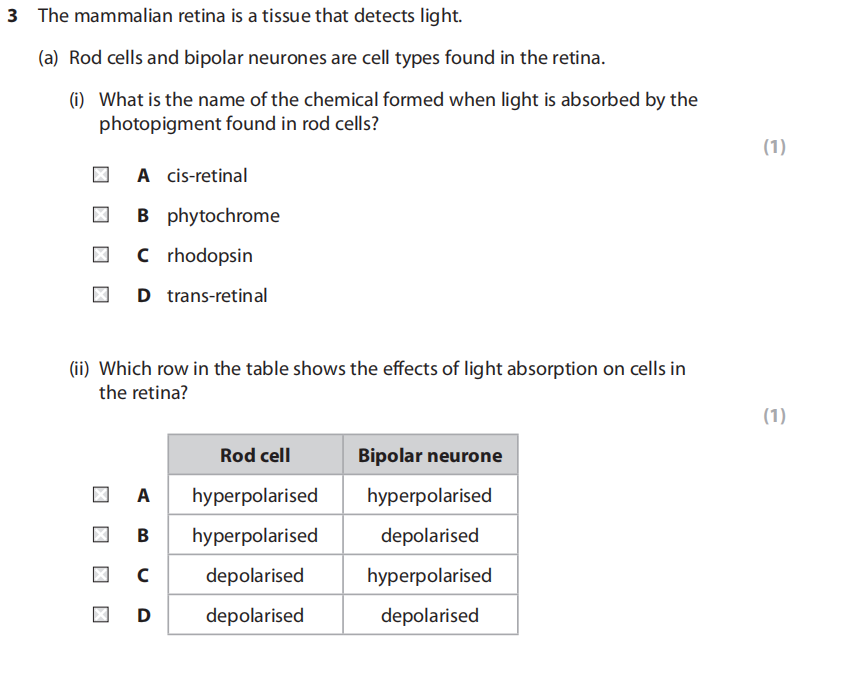Check the box for table row D

coord(100,615)
